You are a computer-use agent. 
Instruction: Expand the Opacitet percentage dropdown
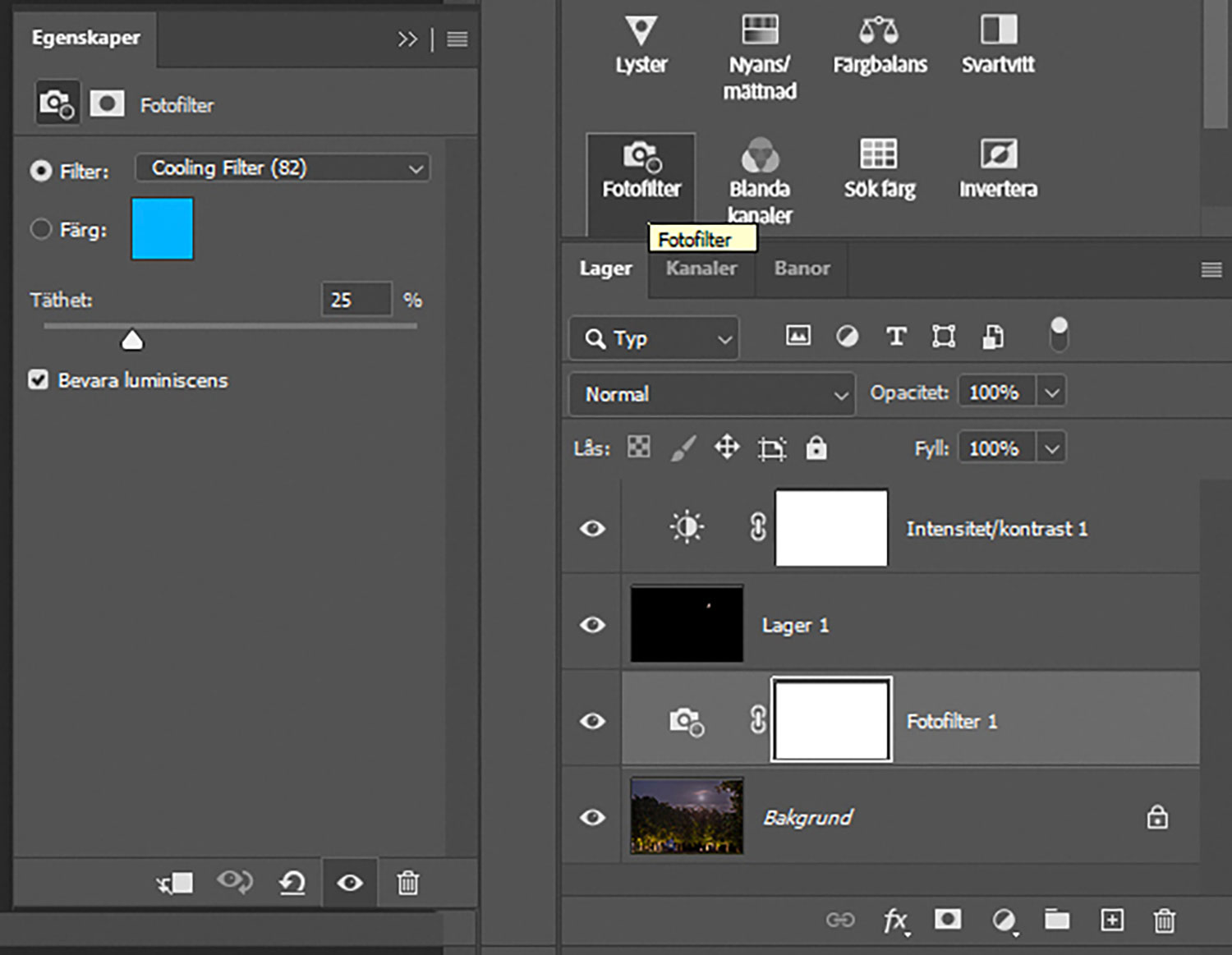(1052, 393)
